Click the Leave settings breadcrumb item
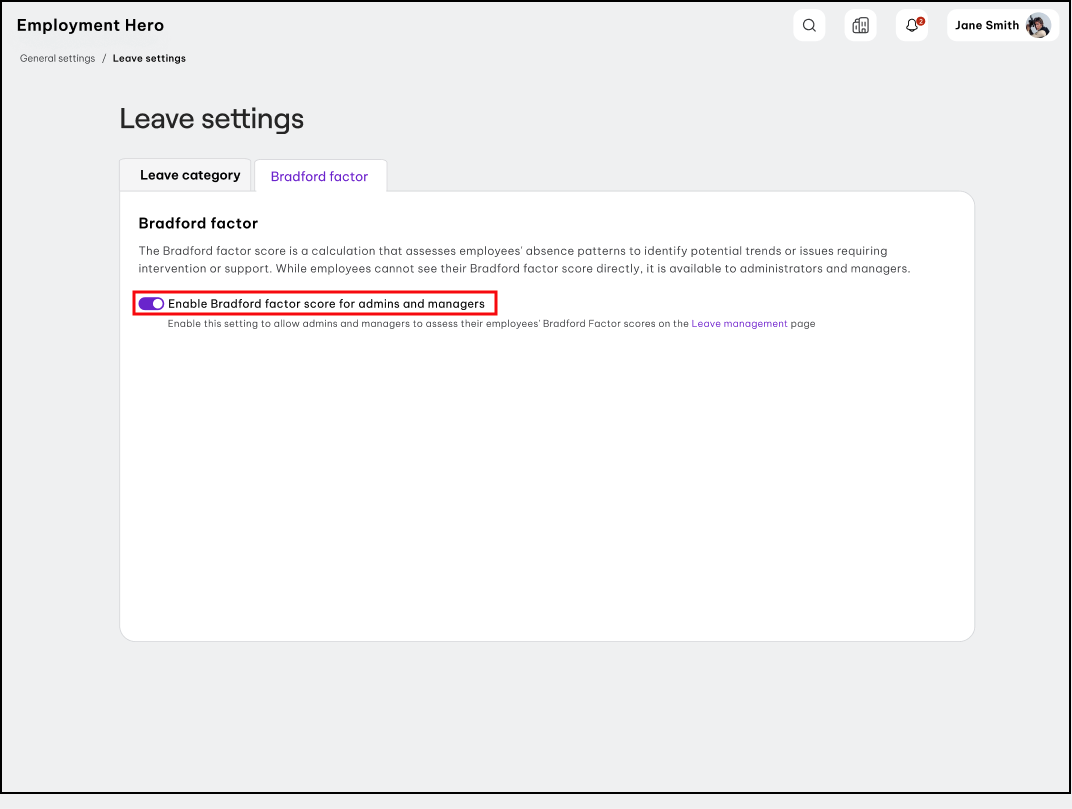The height and width of the screenshot is (809, 1072). pyautogui.click(x=149, y=59)
